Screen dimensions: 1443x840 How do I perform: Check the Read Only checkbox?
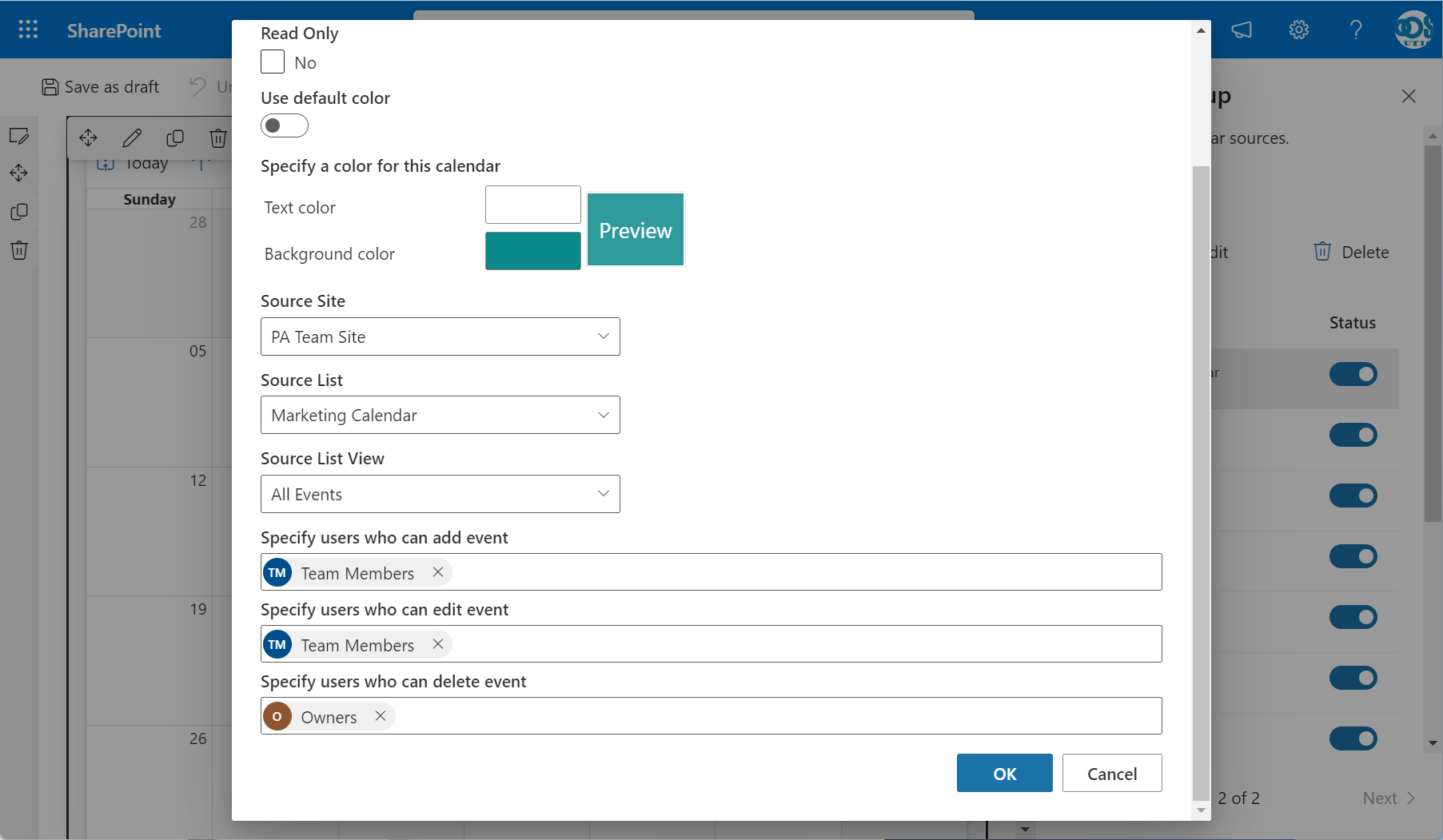tap(273, 62)
